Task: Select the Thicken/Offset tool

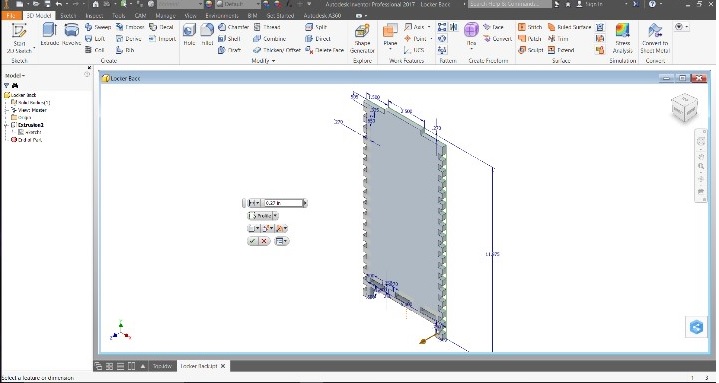Action: [x=277, y=50]
